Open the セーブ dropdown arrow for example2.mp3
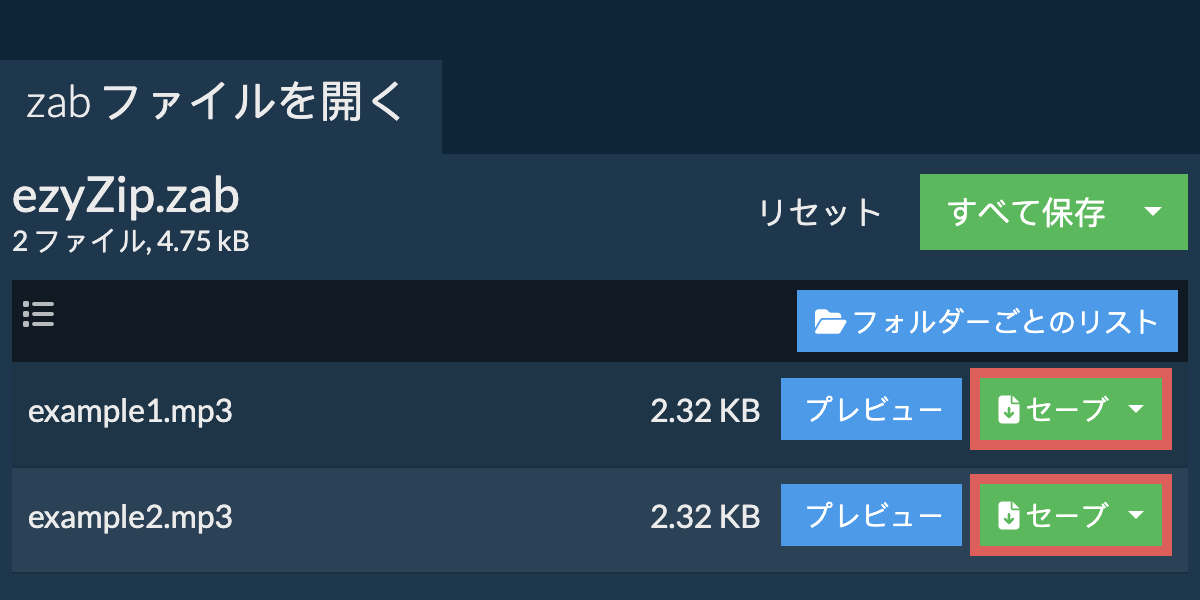 click(1136, 516)
